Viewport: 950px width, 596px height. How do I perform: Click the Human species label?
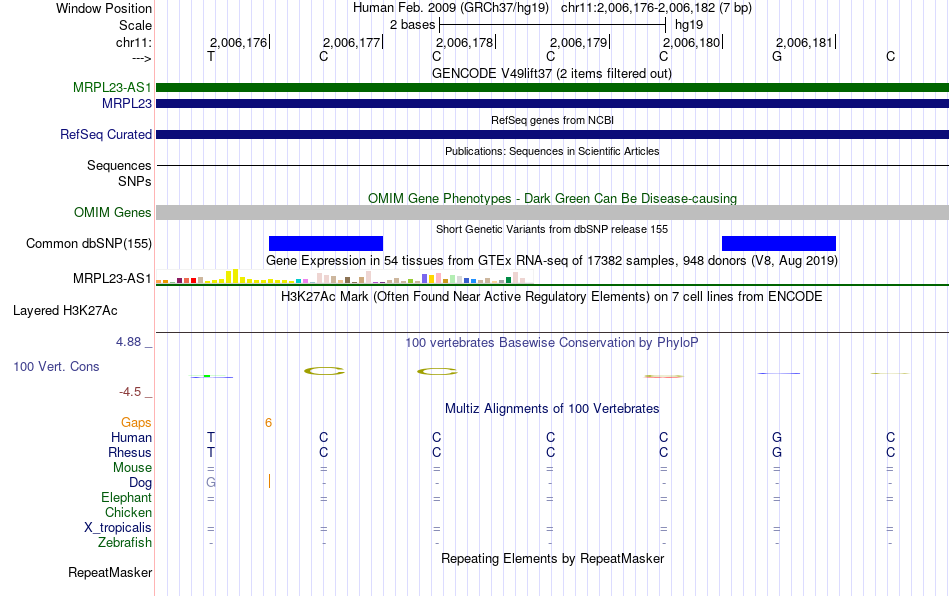tap(131, 437)
